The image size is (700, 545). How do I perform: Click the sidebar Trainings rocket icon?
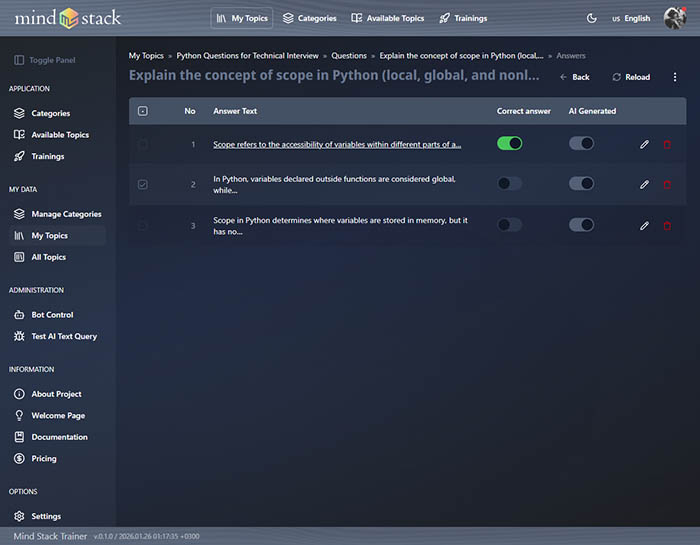point(19,156)
